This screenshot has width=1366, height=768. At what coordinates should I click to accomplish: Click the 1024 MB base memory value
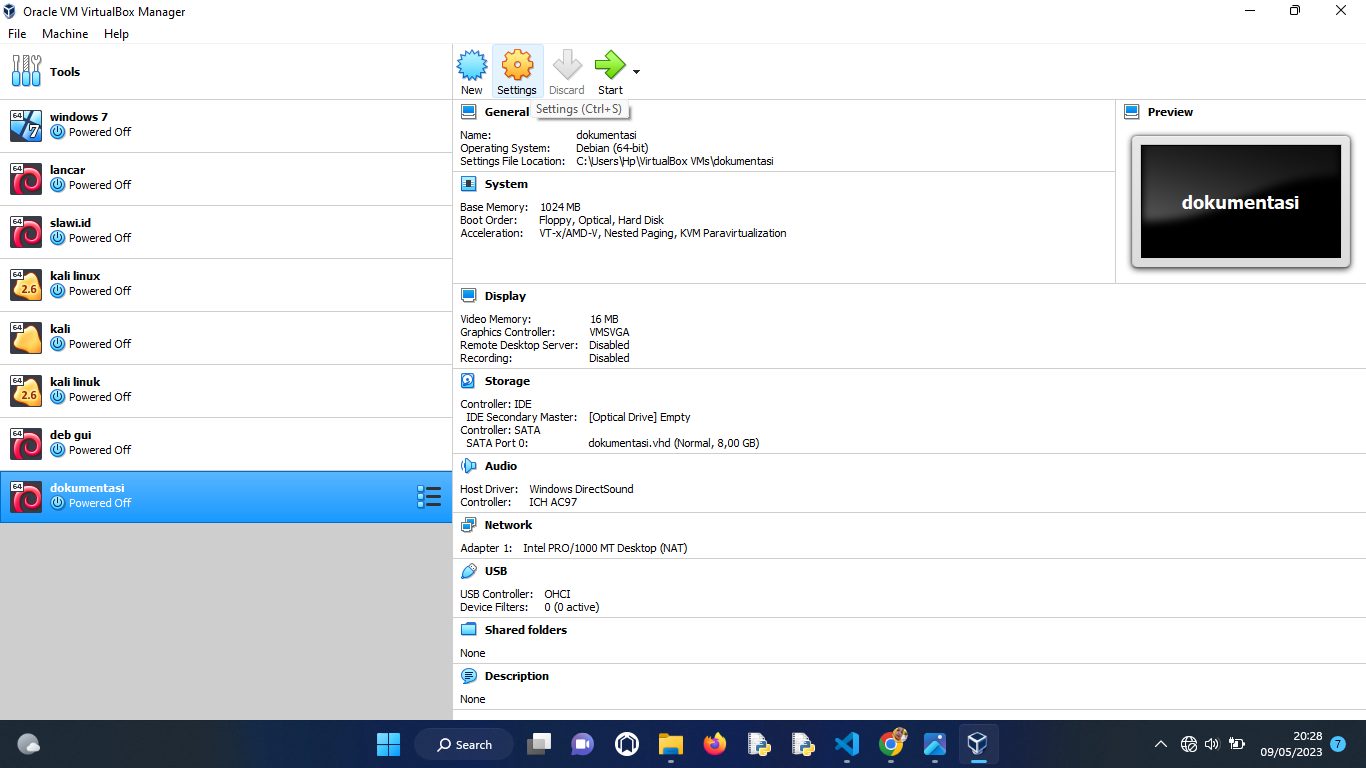coord(560,207)
